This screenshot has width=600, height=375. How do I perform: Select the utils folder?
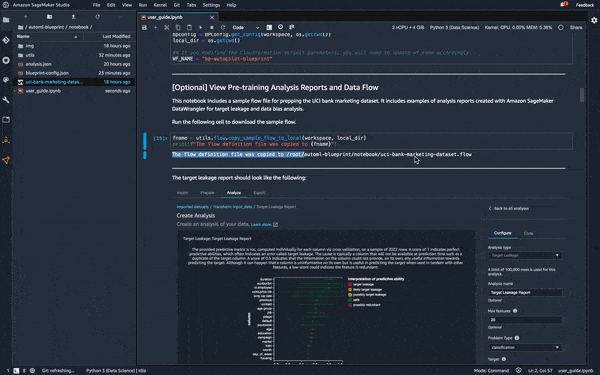(x=74, y=55)
